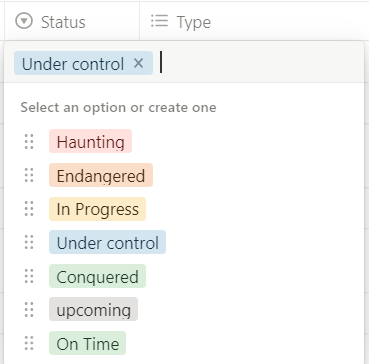Open the Status column header
Screen dimensions: 369x364
[x=72, y=22]
